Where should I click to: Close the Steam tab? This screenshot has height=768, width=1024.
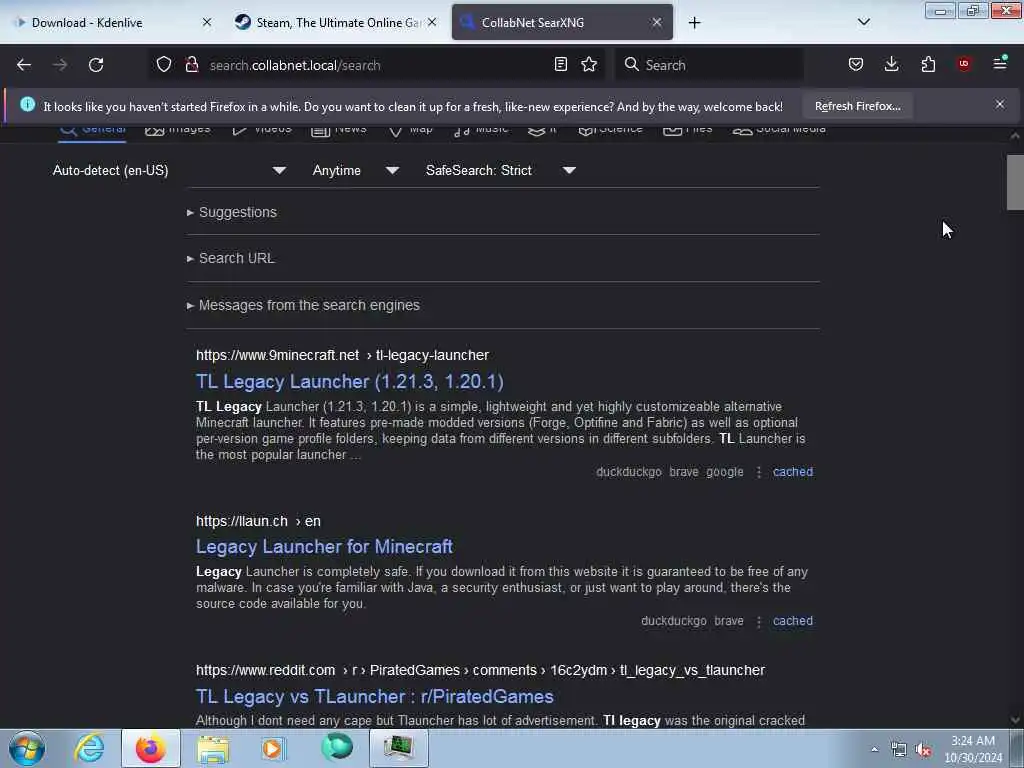(432, 22)
